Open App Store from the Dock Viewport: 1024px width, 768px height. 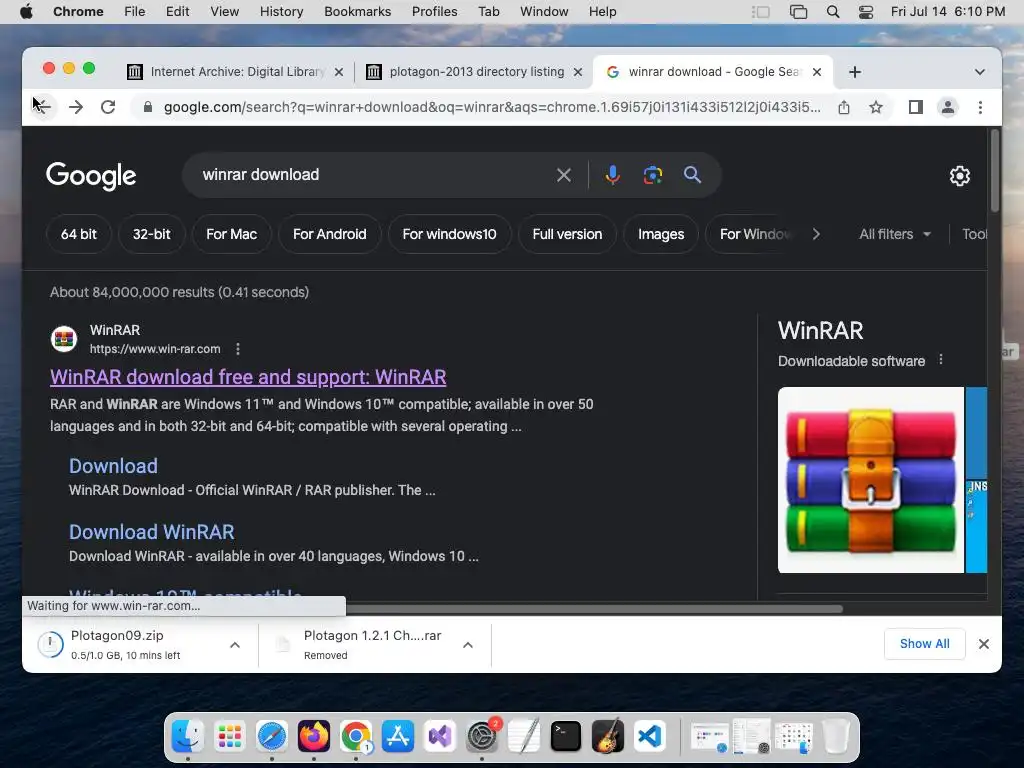point(398,736)
